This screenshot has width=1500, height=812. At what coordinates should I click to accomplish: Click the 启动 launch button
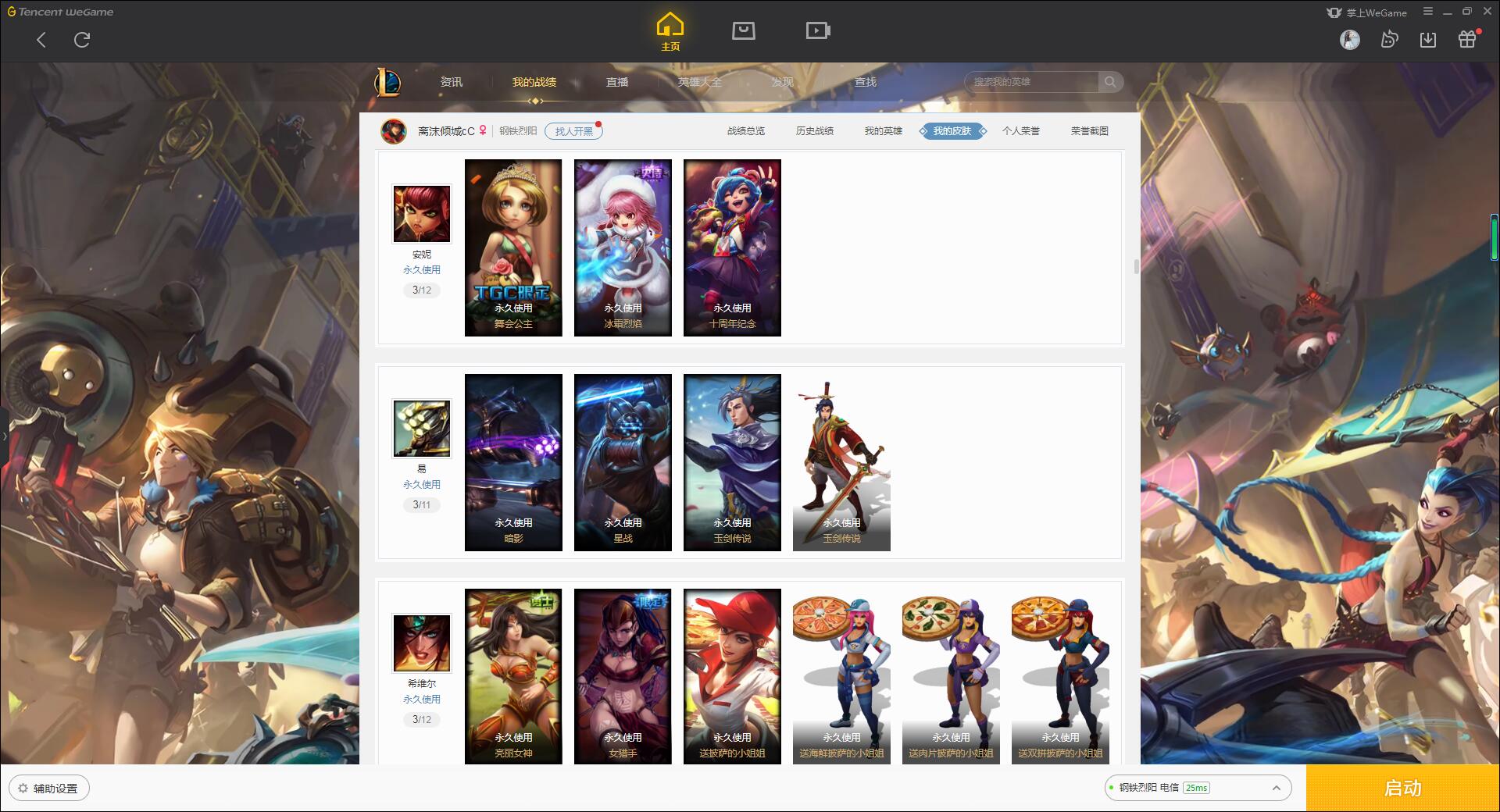point(1403,788)
